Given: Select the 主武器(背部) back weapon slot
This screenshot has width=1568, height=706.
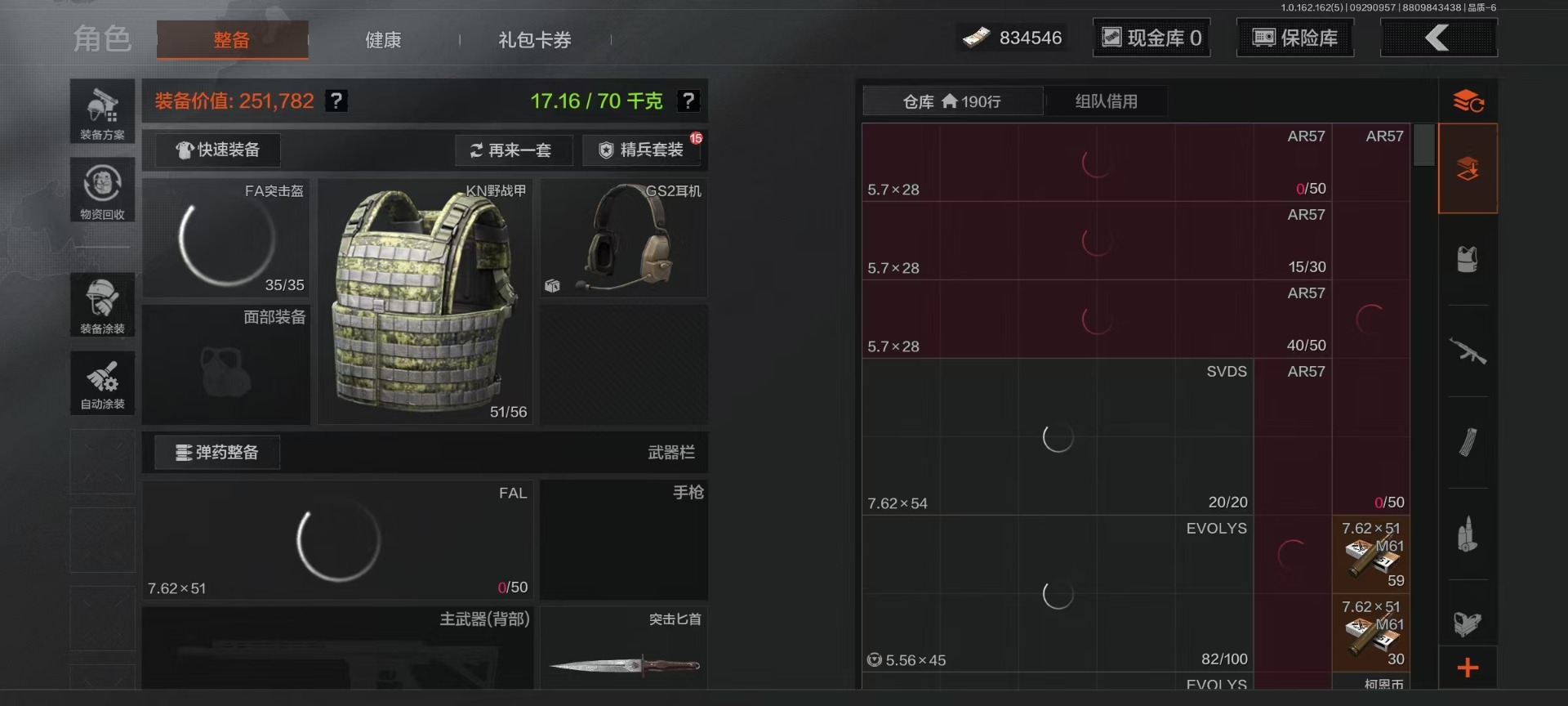Looking at the screenshot, I should point(338,648).
